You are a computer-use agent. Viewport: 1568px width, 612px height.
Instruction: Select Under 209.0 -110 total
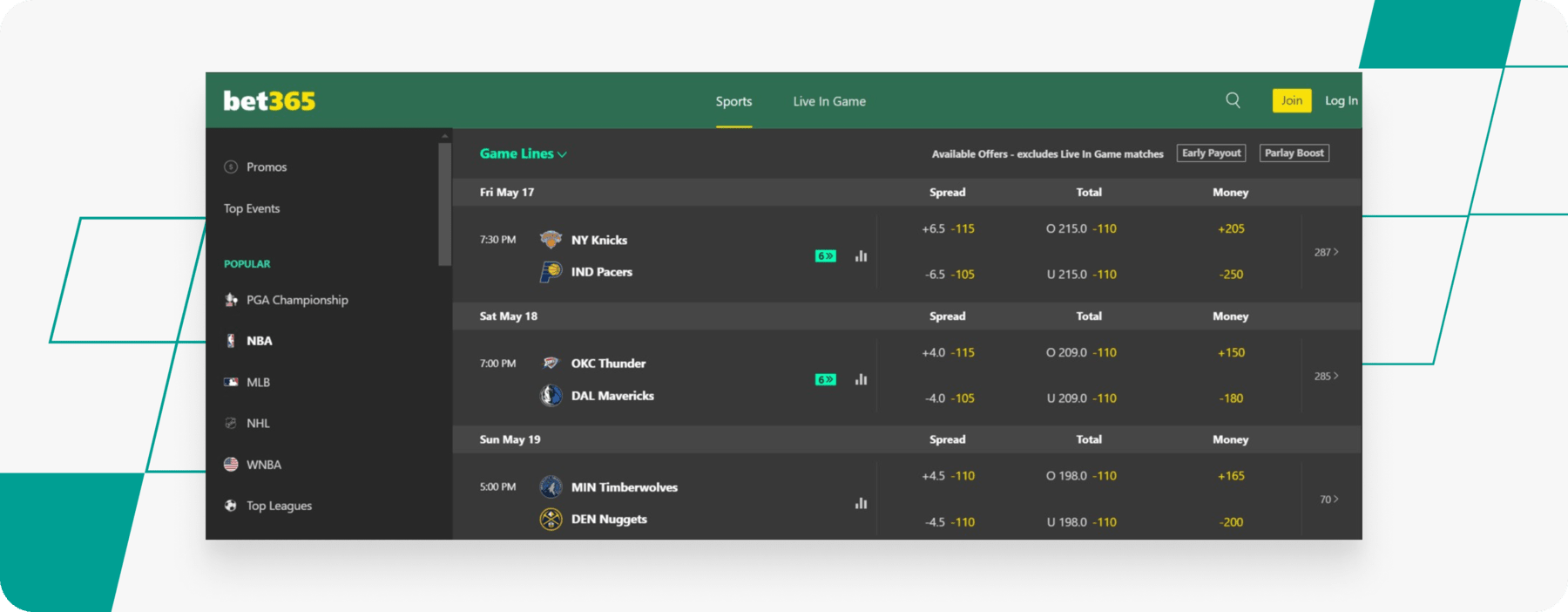(x=1081, y=398)
